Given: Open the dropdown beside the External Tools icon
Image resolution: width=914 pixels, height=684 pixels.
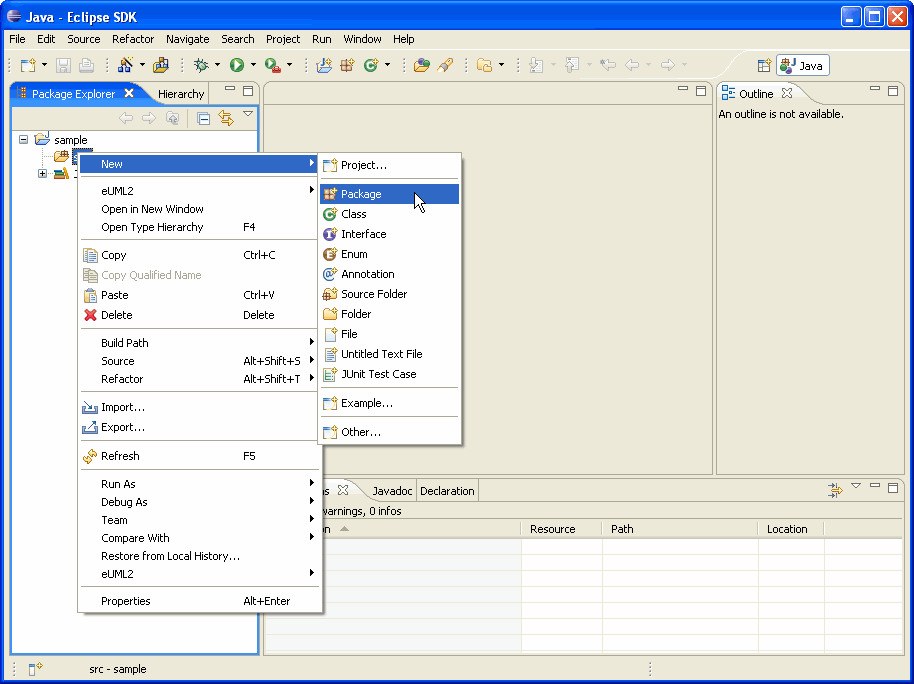Looking at the screenshot, I should 289,65.
